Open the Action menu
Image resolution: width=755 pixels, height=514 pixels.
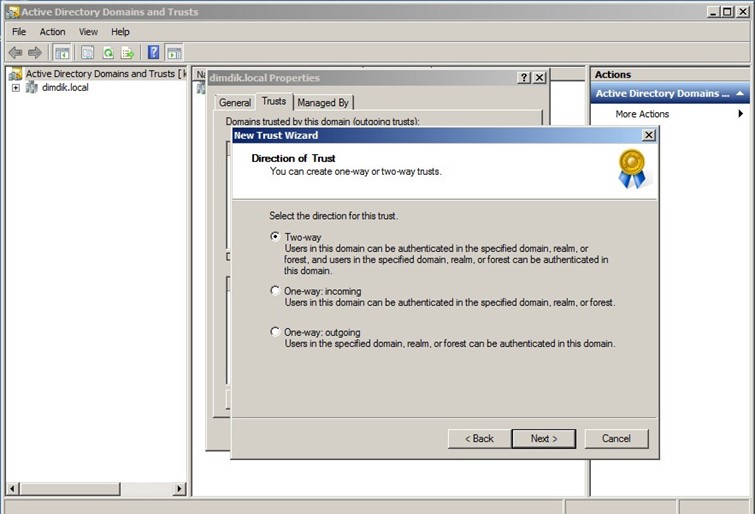pos(52,32)
